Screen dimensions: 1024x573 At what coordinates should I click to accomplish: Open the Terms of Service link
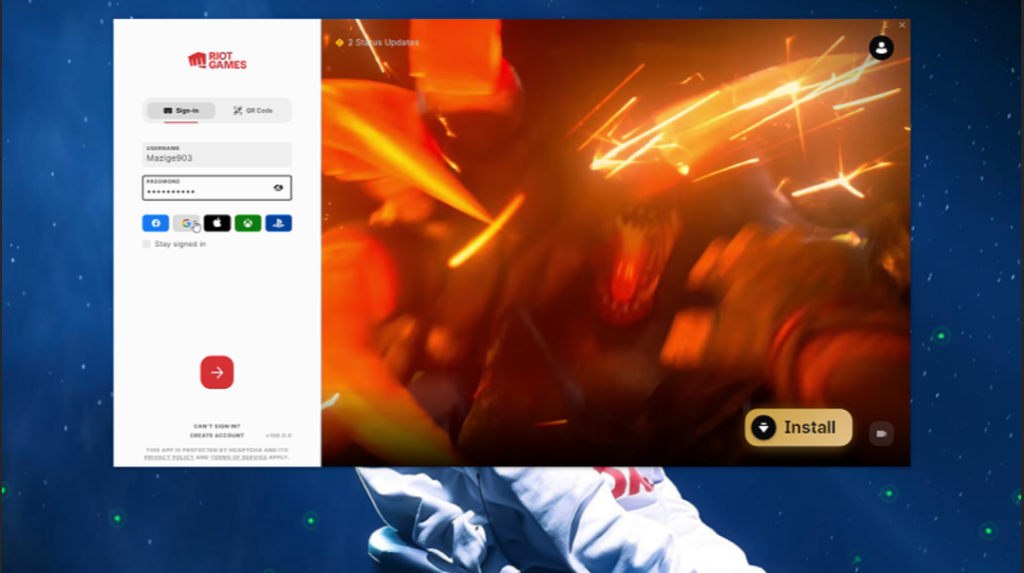tap(238, 457)
